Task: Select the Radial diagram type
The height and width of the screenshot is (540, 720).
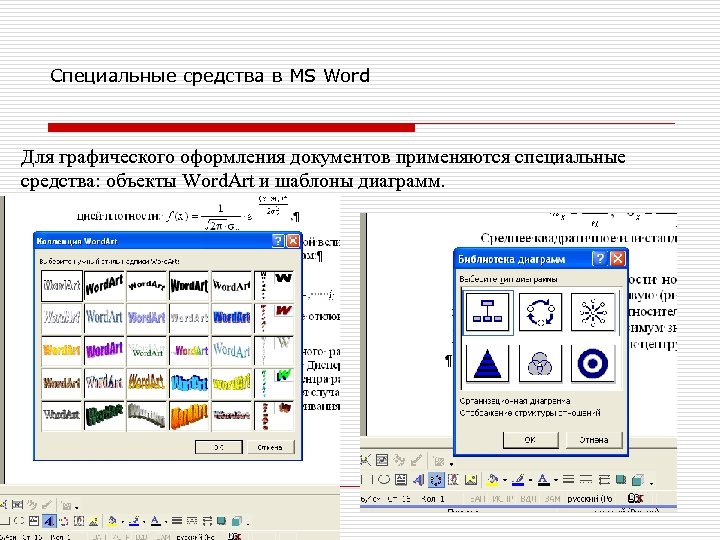Action: click(x=593, y=312)
